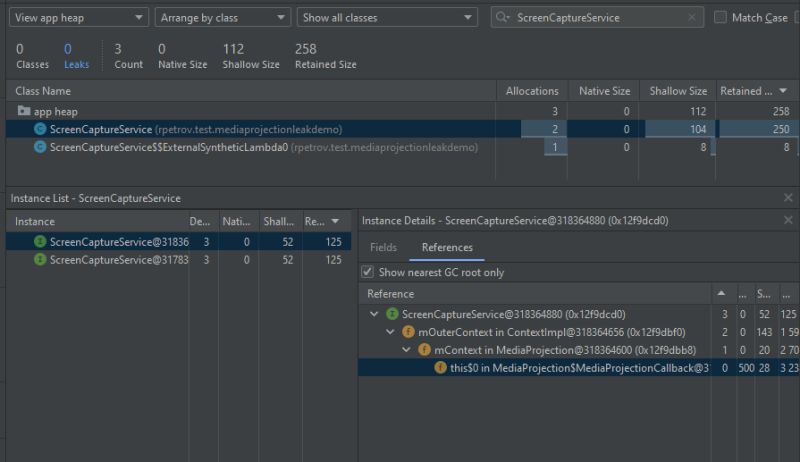This screenshot has height=462, width=800.
Task: Select instance ScreenCaptureService@31836
Action: click(x=179, y=241)
